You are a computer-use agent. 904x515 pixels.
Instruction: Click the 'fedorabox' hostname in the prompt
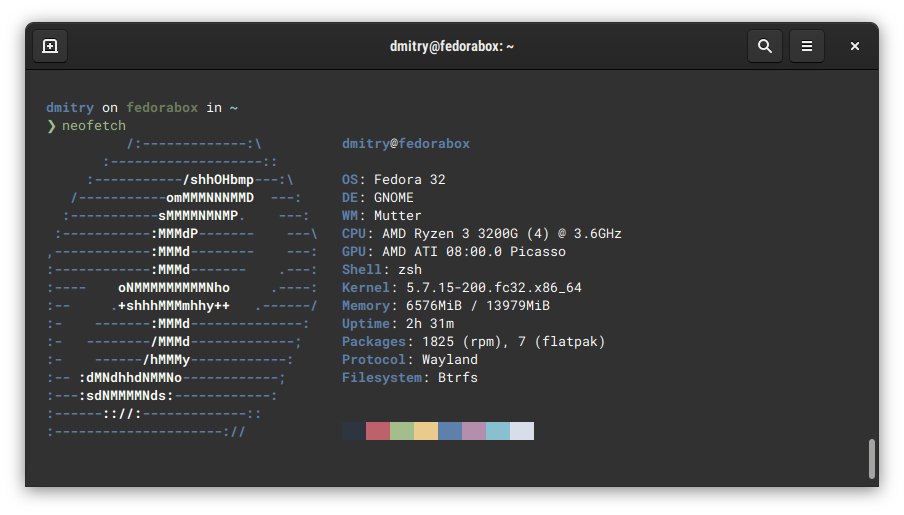coord(162,107)
